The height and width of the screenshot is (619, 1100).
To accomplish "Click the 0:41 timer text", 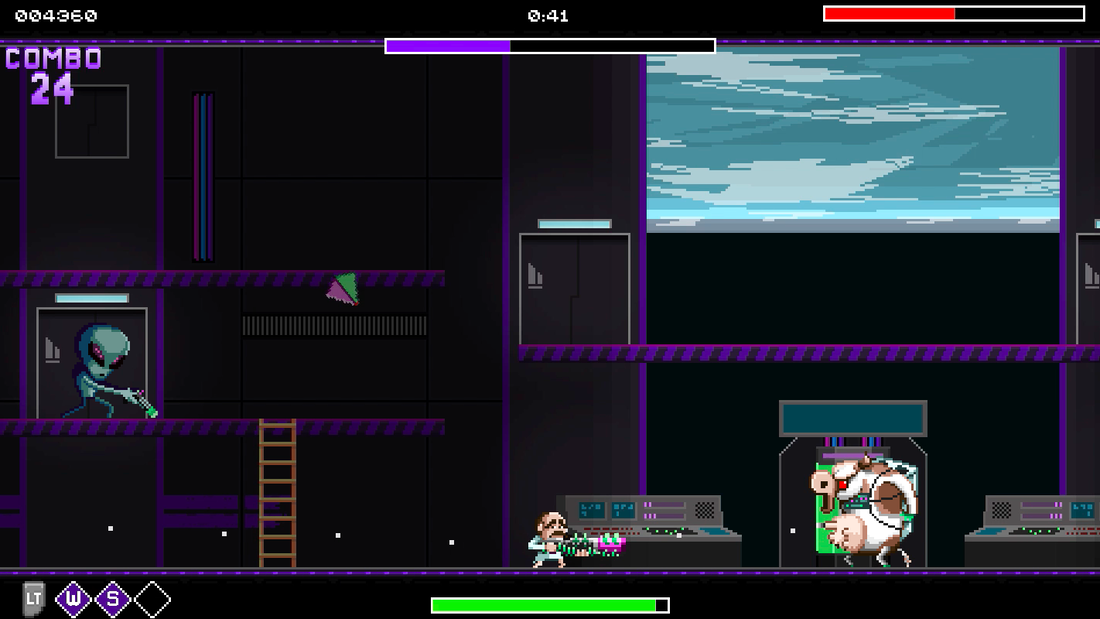I will coord(548,15).
